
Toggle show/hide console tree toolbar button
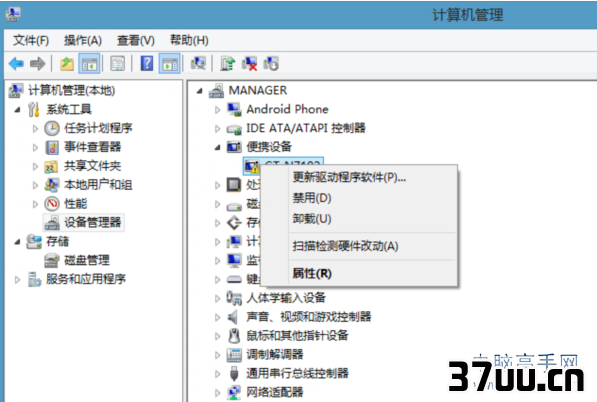(89, 64)
